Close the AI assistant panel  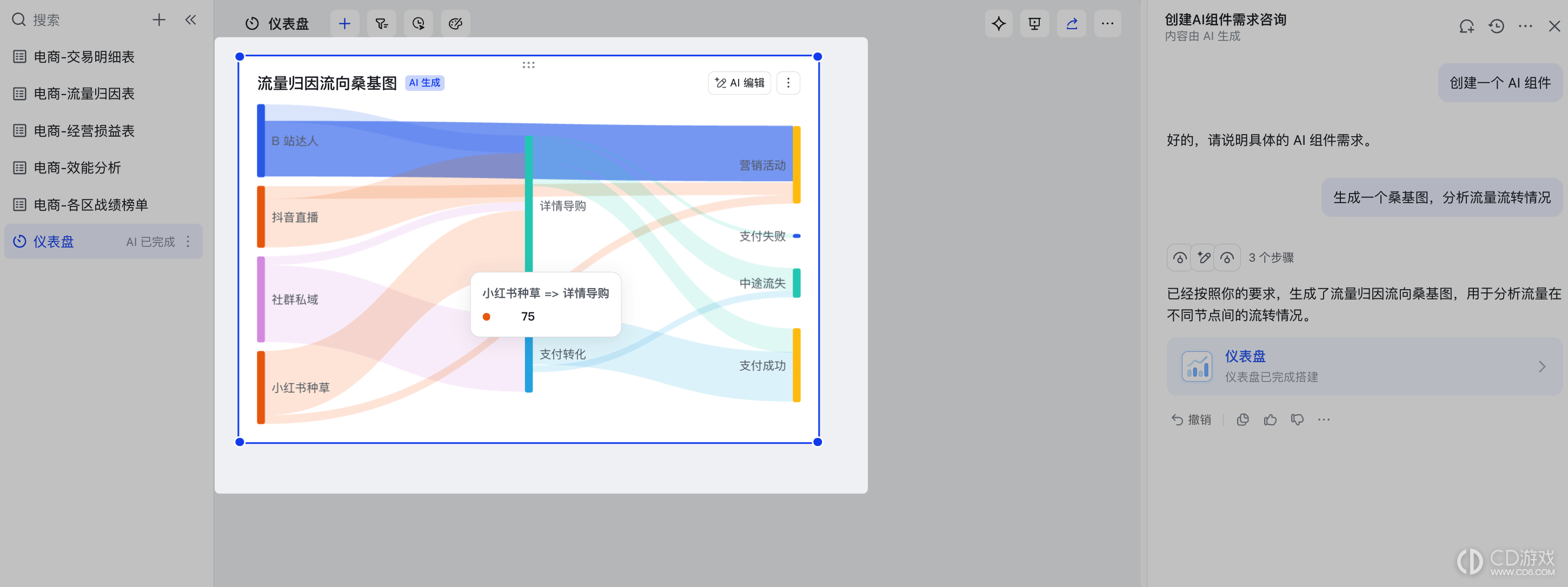(1554, 26)
